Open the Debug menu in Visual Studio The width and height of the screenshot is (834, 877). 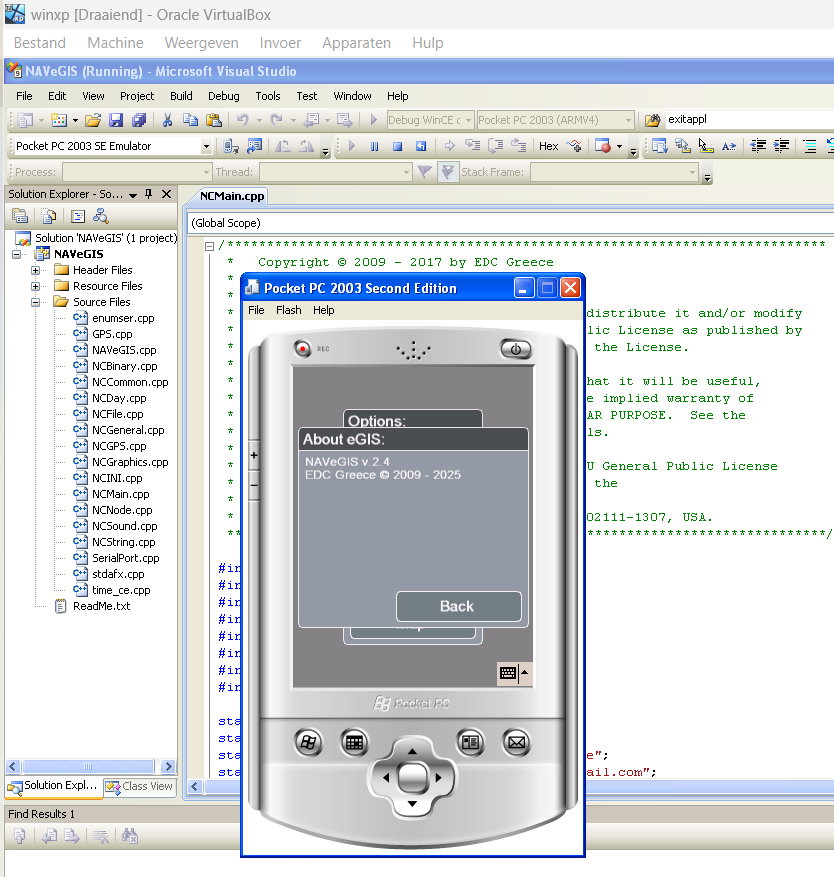(x=224, y=96)
